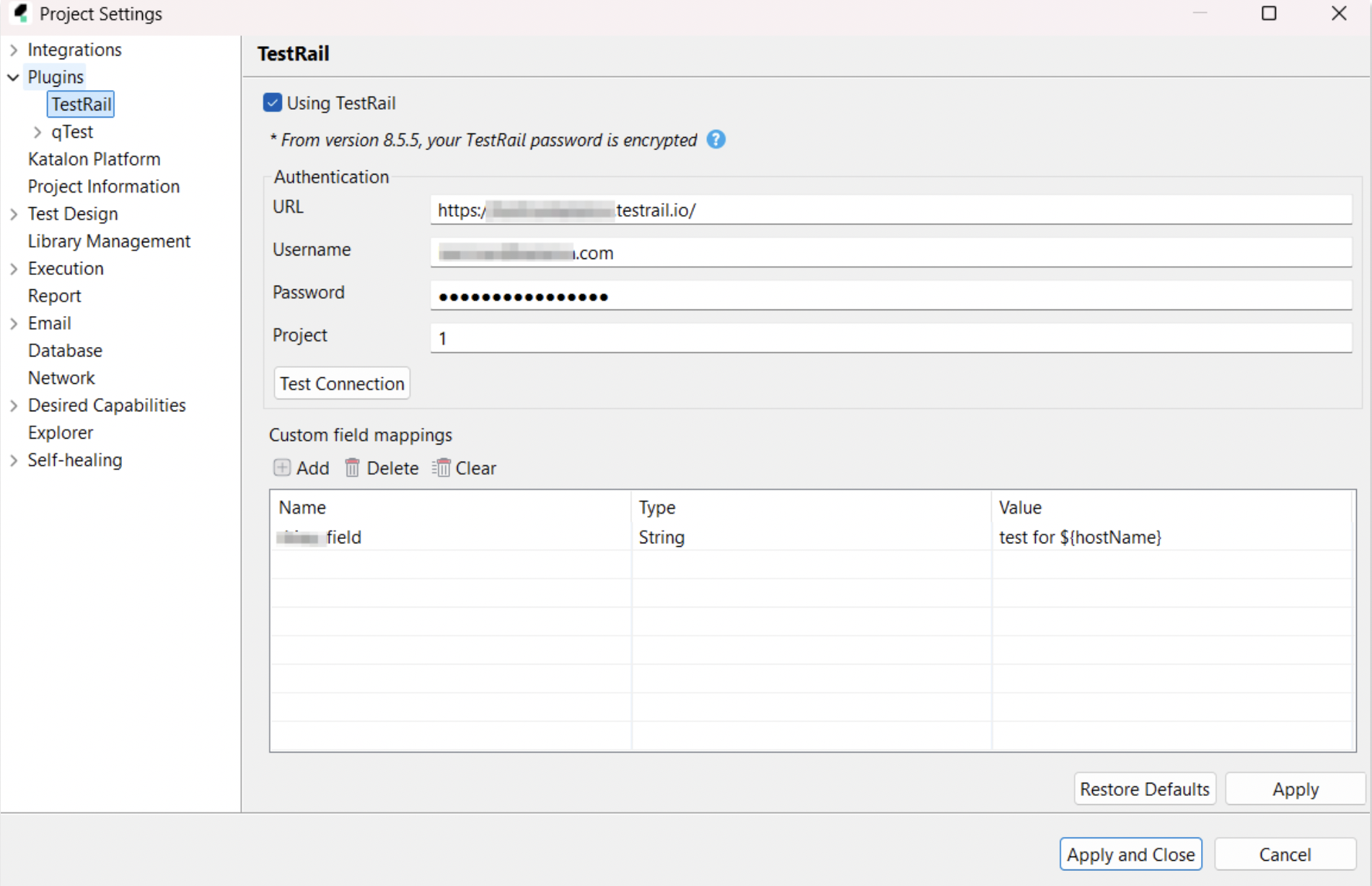This screenshot has height=886, width=1372.
Task: Select the String type cell
Action: (812, 537)
